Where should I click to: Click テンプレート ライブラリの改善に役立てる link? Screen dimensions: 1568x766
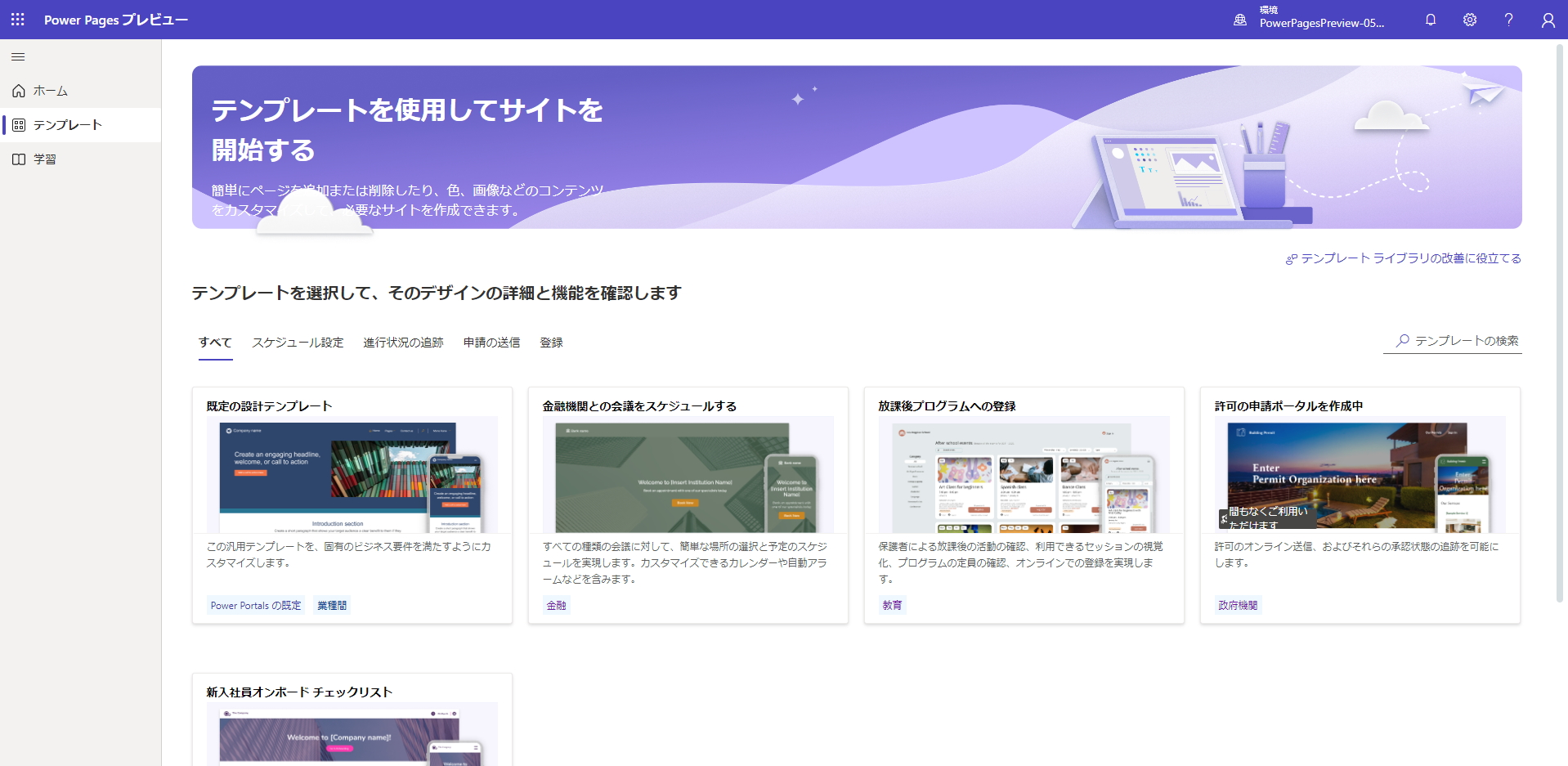[x=1411, y=258]
